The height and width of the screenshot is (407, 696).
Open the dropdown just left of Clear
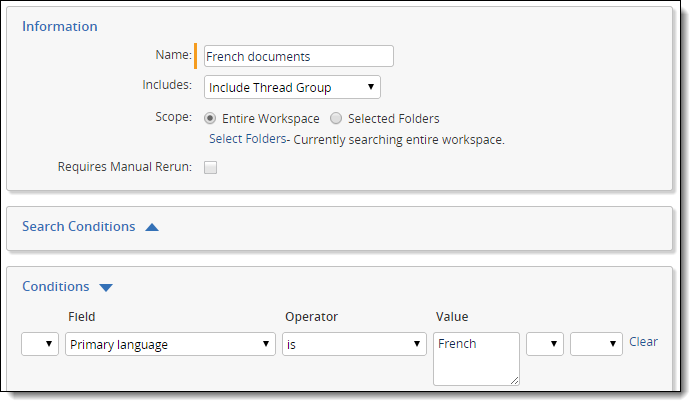click(596, 344)
